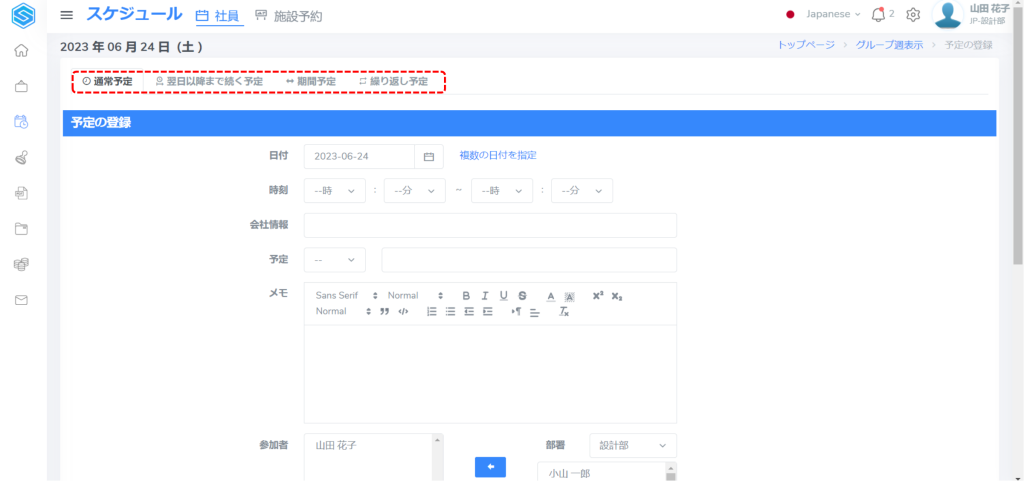Open the text color picker in the memo toolbar
Screen dimensions: 1024x481
(x=550, y=296)
